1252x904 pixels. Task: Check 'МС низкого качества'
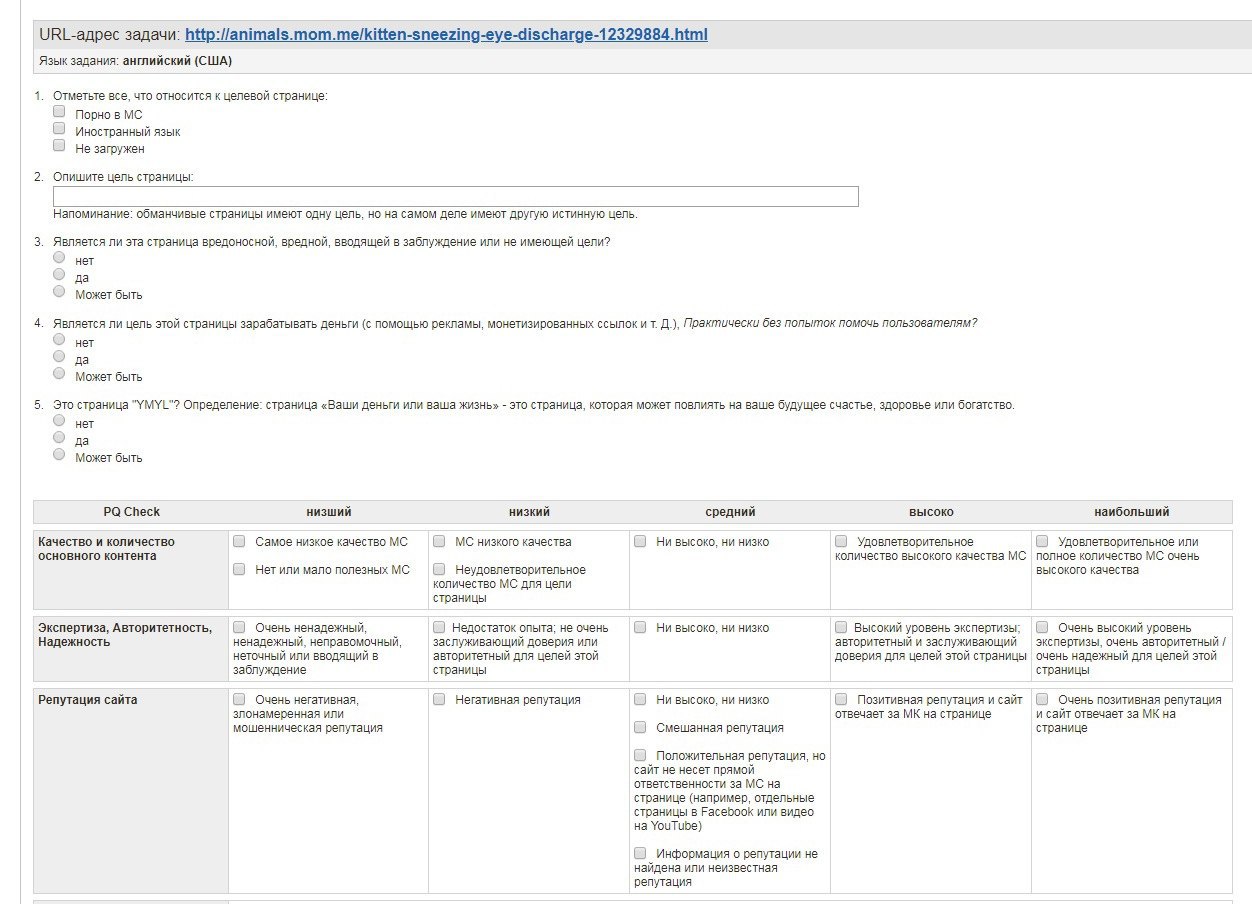439,541
